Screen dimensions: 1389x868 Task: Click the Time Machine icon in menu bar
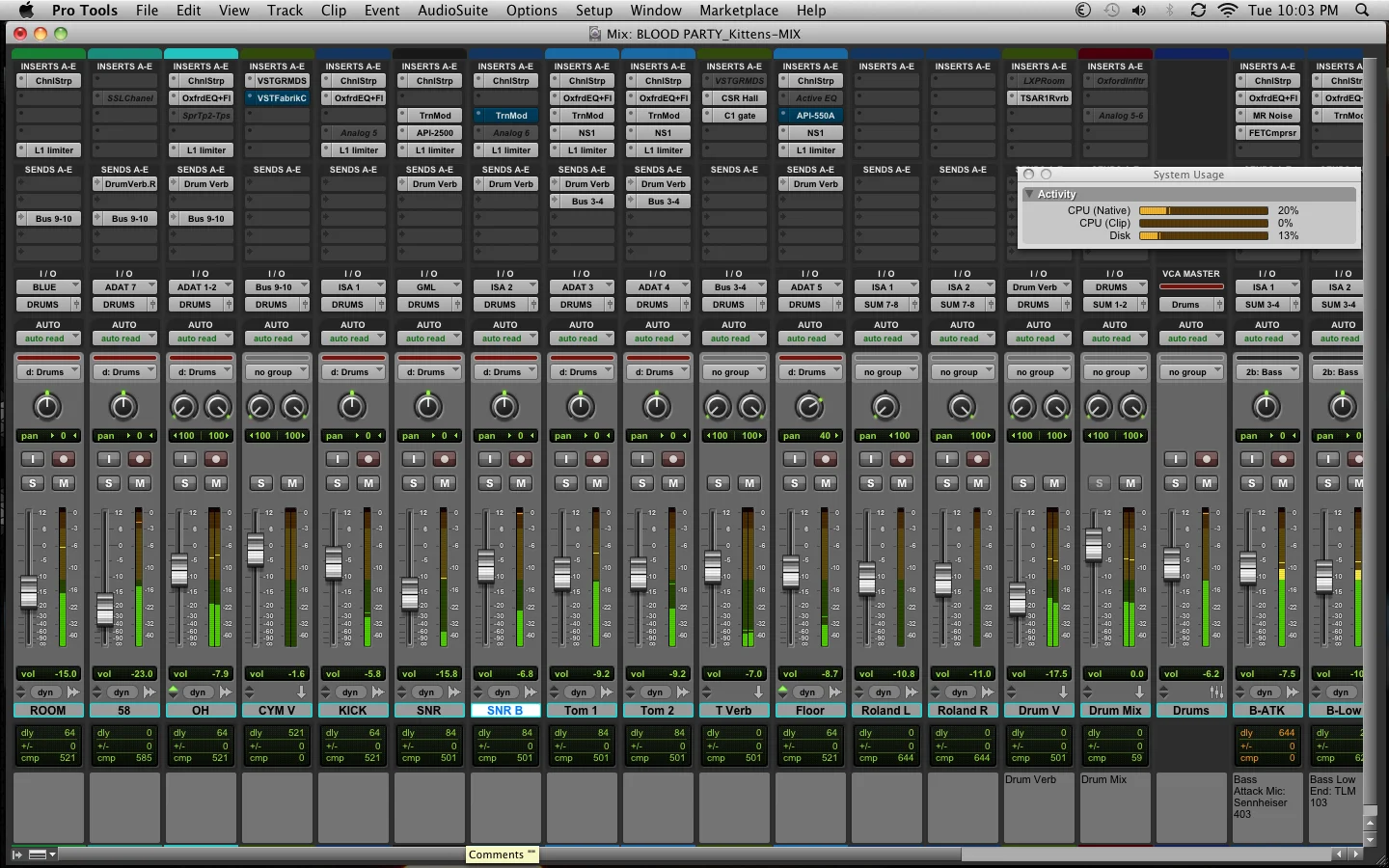(x=1112, y=11)
